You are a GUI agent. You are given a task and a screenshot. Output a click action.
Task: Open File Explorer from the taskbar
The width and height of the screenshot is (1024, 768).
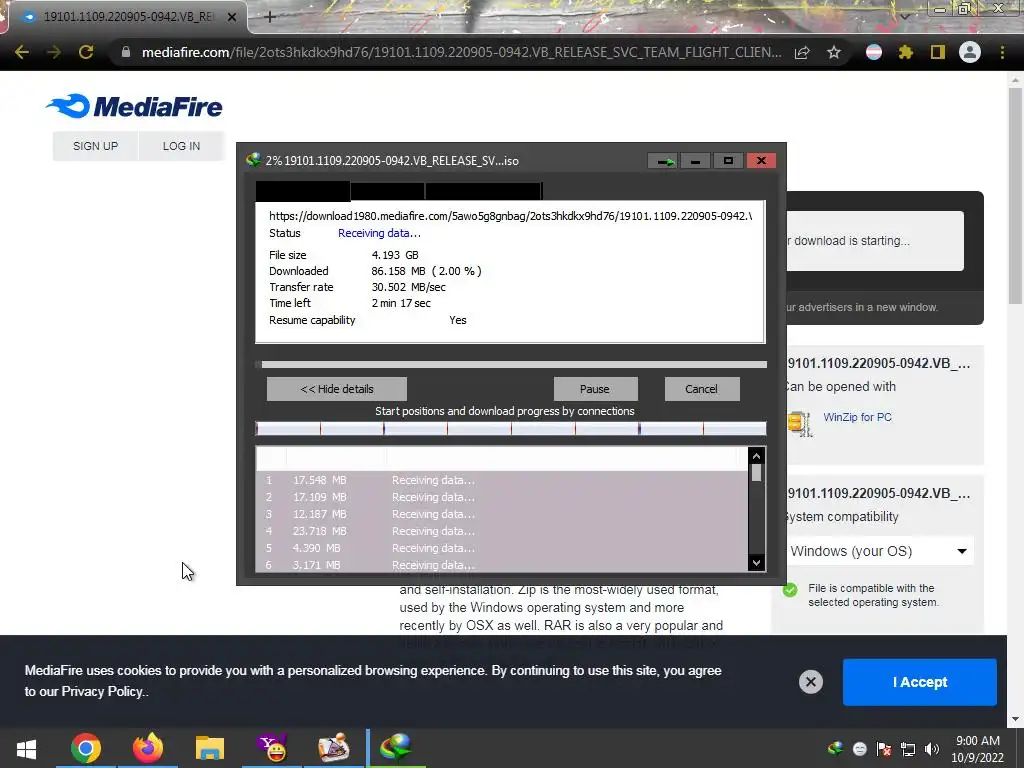pos(210,748)
